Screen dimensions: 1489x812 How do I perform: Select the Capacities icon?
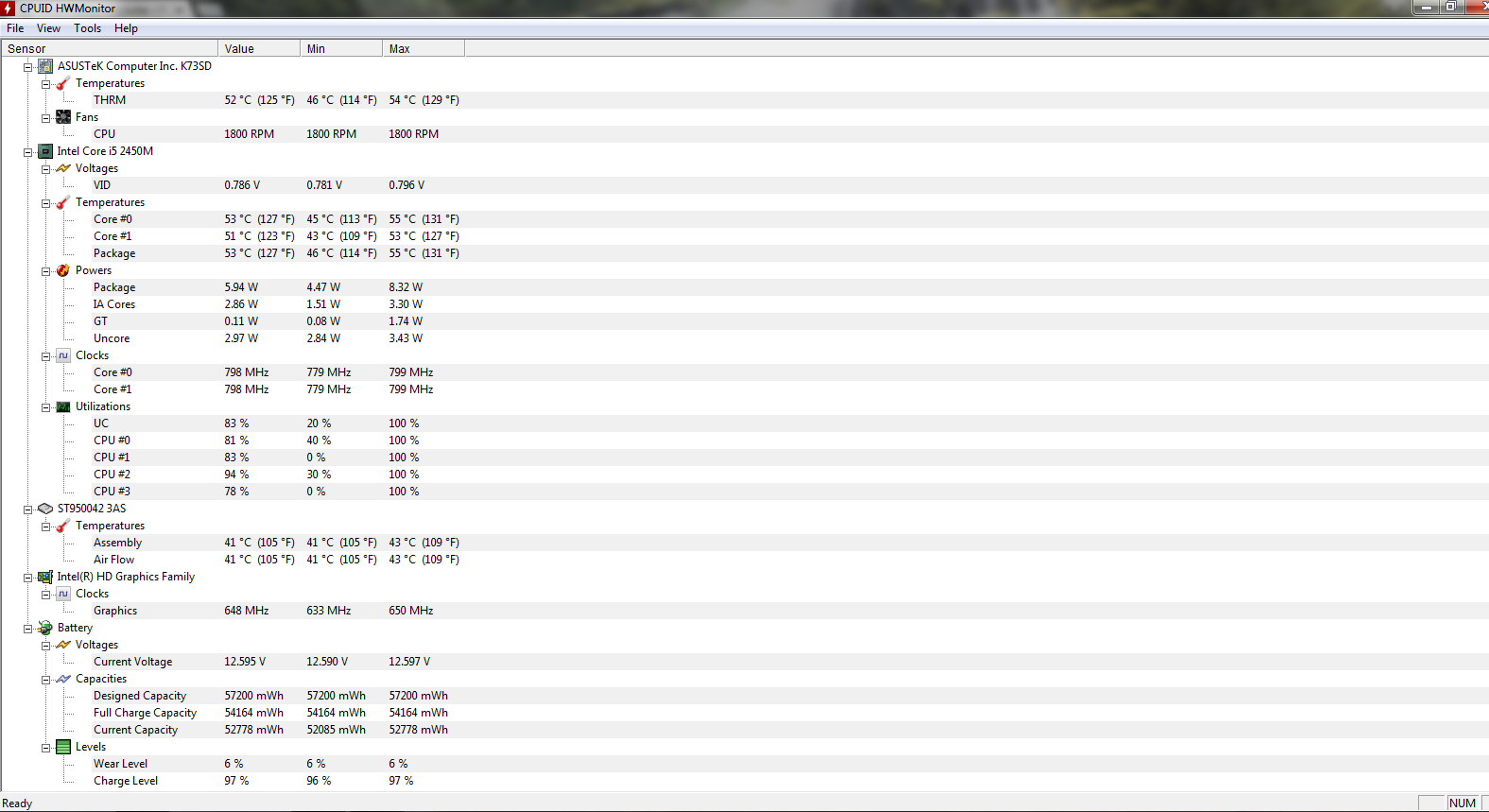click(63, 679)
